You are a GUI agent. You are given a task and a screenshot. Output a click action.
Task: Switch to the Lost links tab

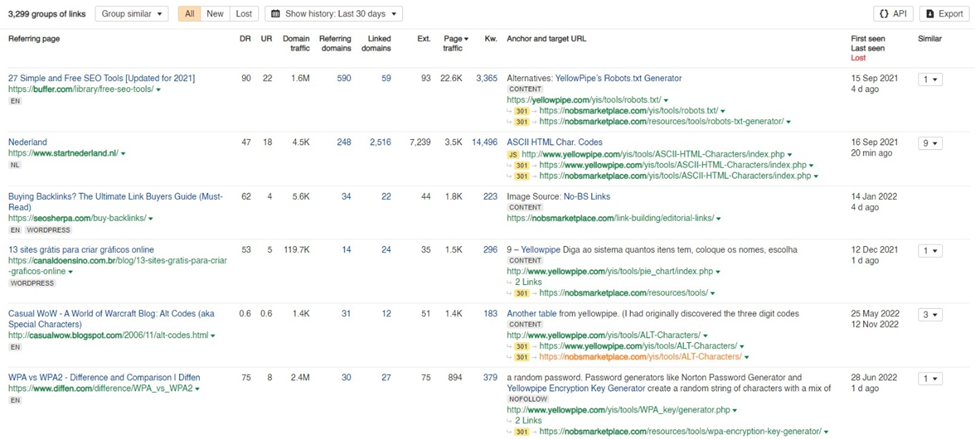pyautogui.click(x=243, y=14)
